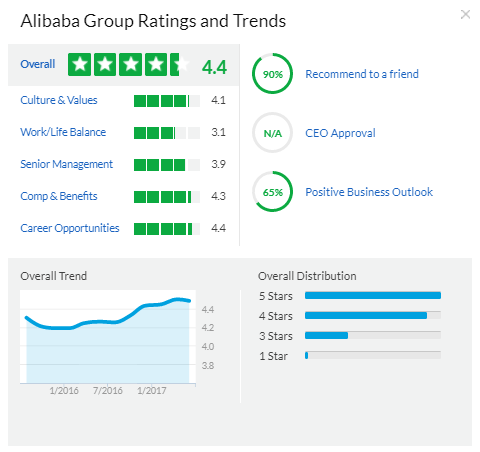Click the 5 Stars distribution bar
The image size is (480, 452).
click(373, 295)
